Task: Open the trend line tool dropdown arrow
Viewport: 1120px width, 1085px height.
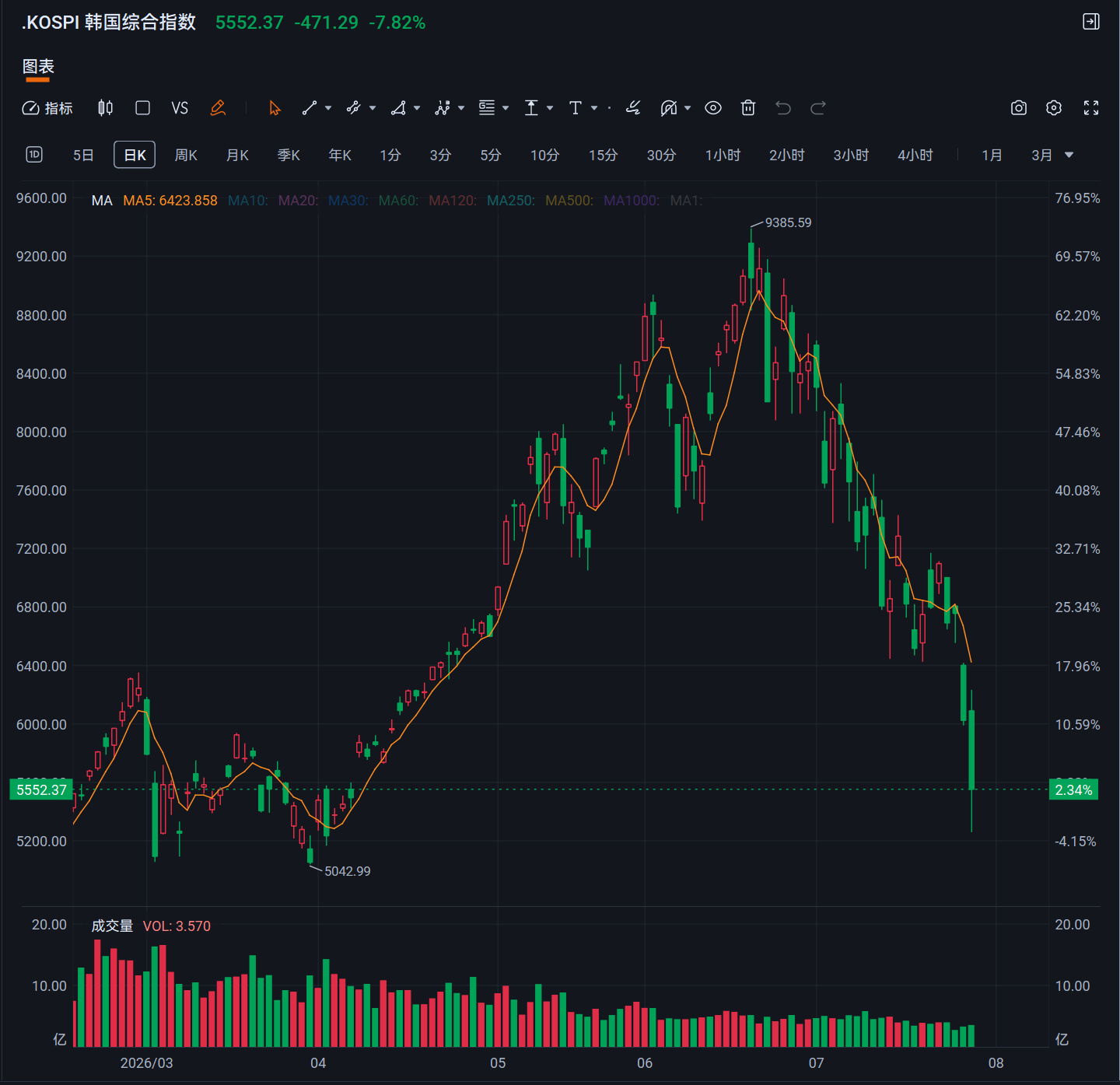Action: (x=328, y=108)
